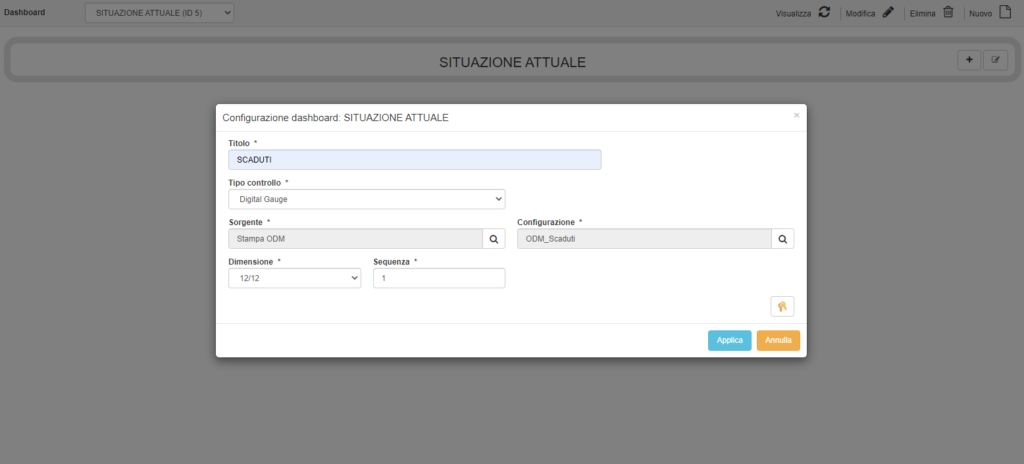The image size is (1024, 464).
Task: Click the plus icon in SITUAZIONE ATTUALE header
Action: [969, 60]
